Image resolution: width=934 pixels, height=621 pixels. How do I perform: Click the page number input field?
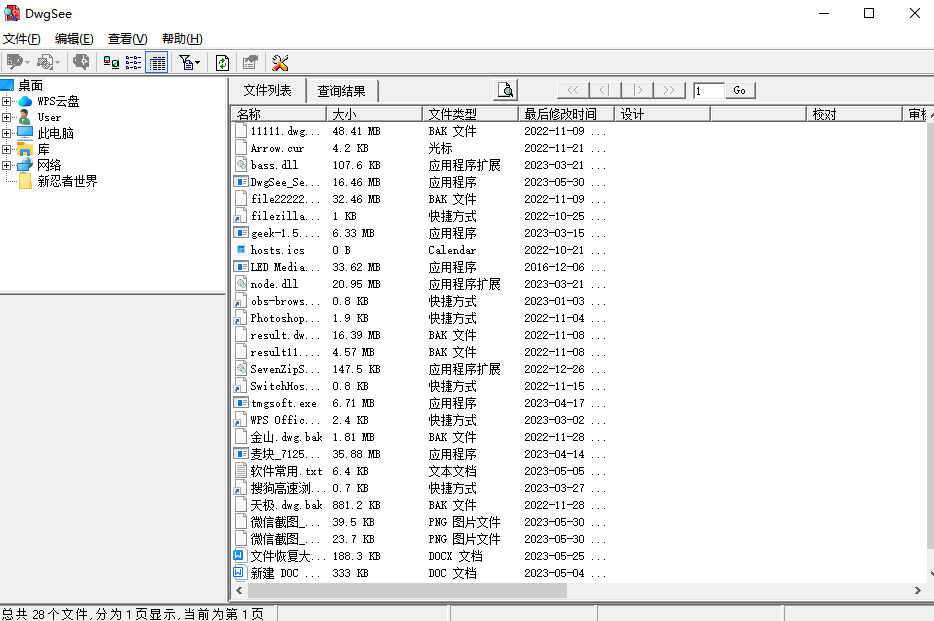pyautogui.click(x=708, y=91)
